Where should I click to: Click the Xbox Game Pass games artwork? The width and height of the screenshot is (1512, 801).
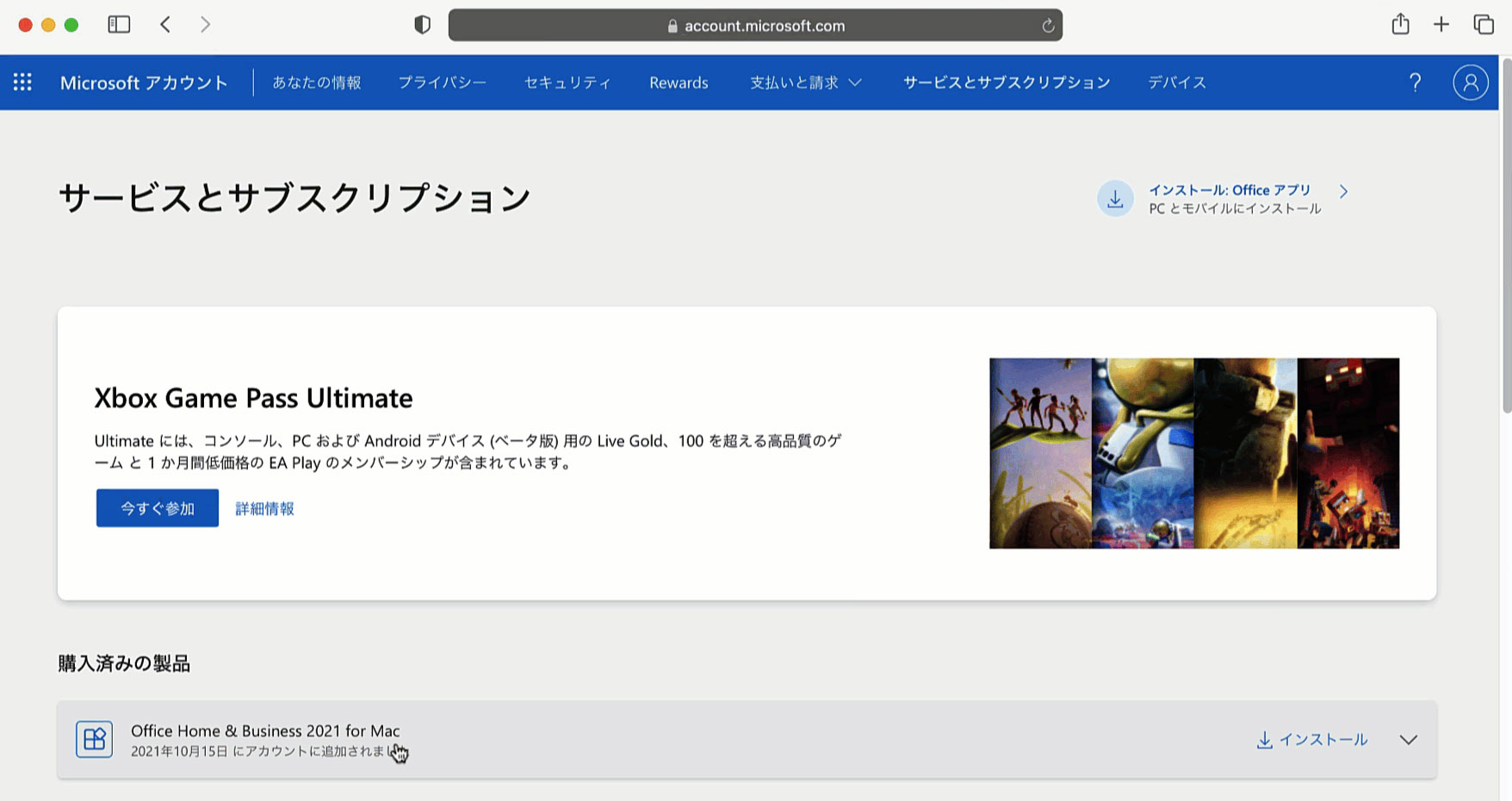(x=1194, y=453)
